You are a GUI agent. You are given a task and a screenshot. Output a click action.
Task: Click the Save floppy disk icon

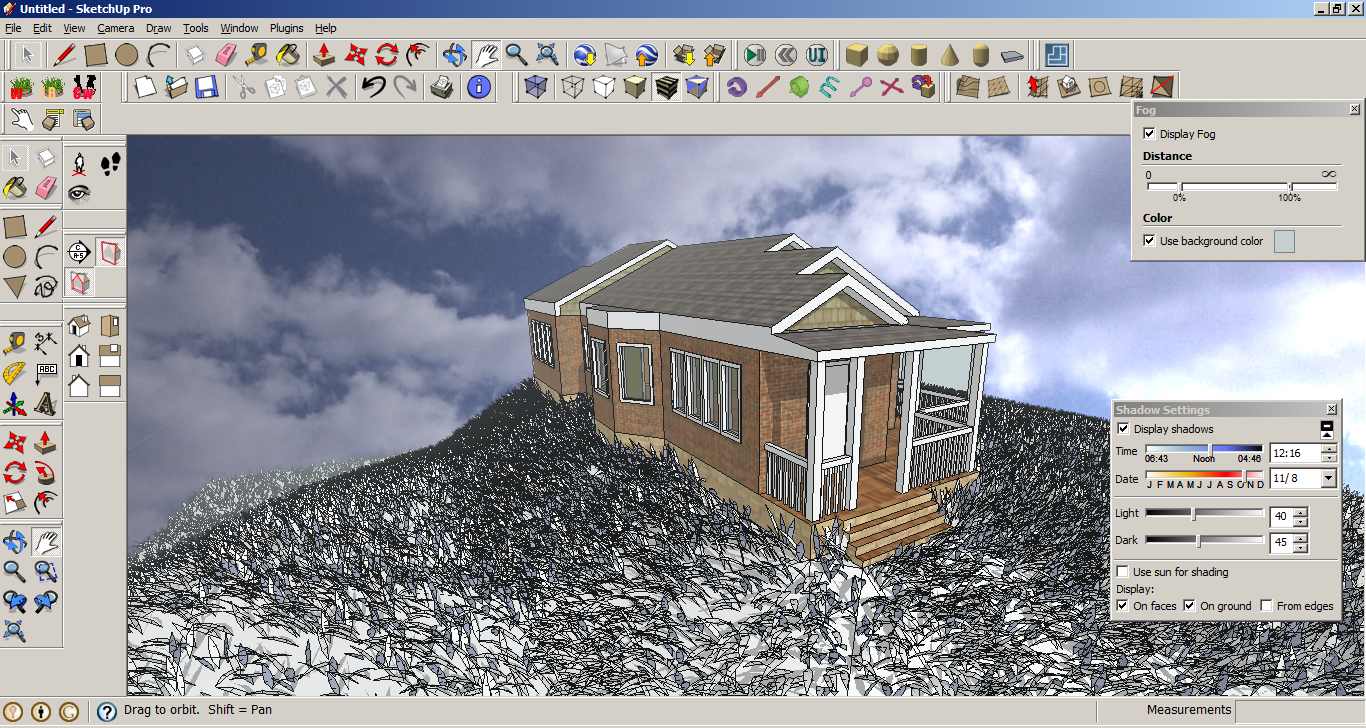click(x=207, y=87)
